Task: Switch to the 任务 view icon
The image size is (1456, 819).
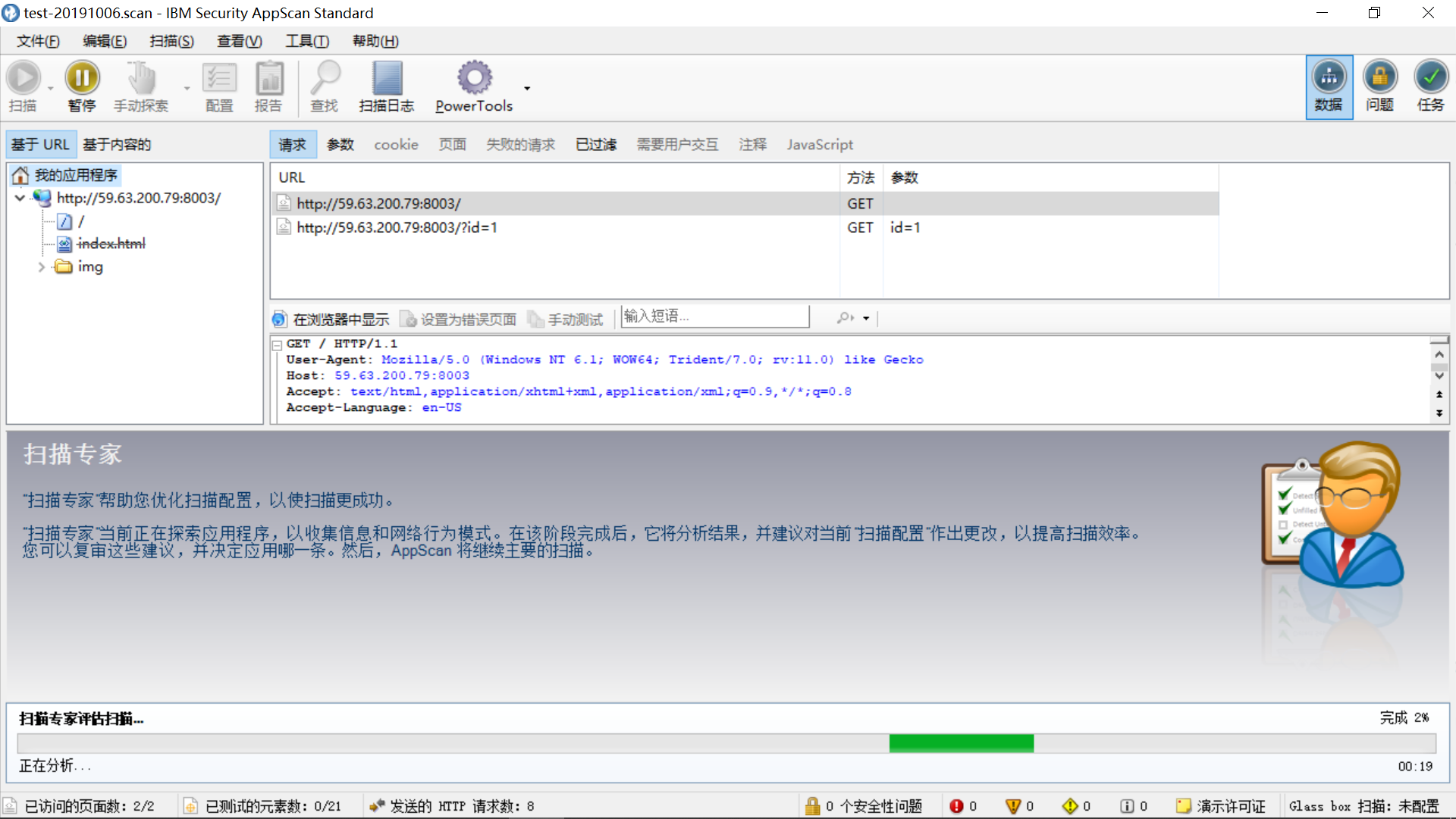Action: point(1430,86)
